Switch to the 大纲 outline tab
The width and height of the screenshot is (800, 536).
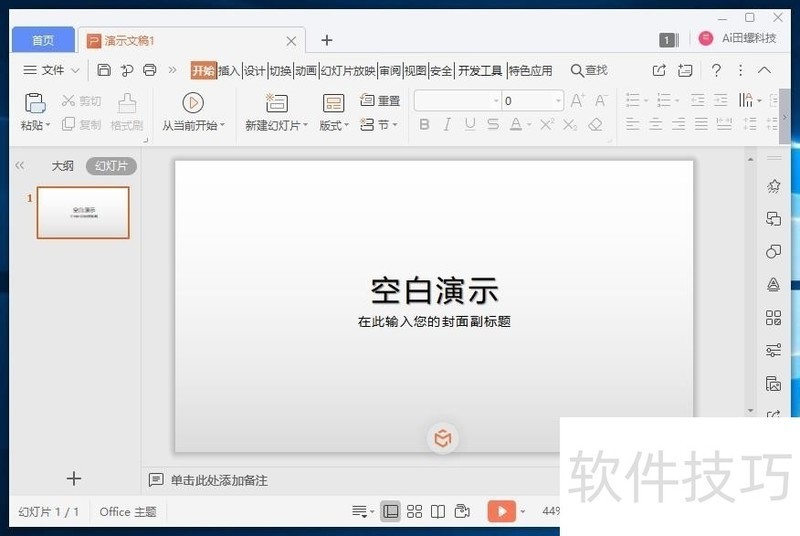click(62, 166)
